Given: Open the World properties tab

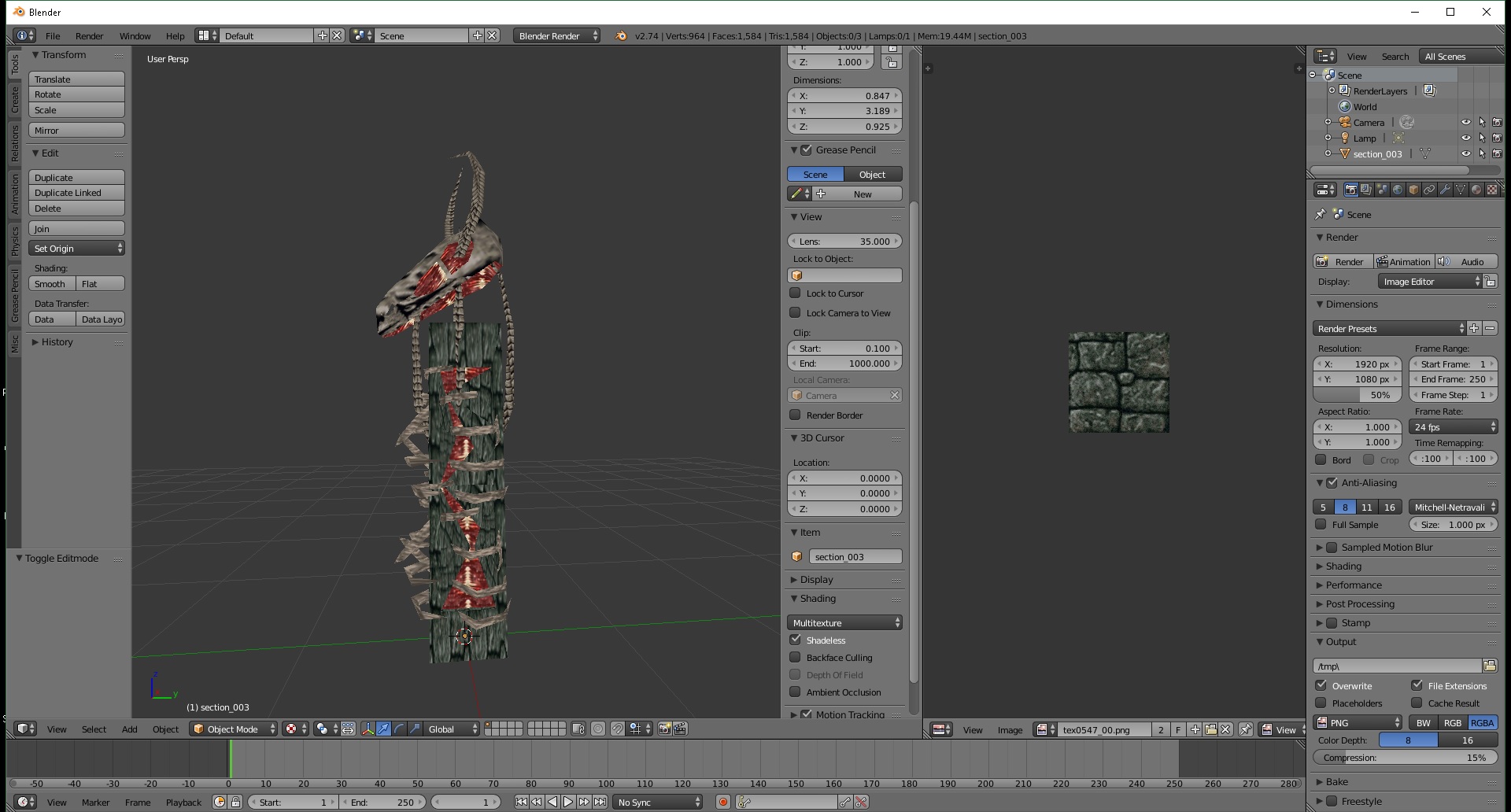Looking at the screenshot, I should [x=1398, y=190].
